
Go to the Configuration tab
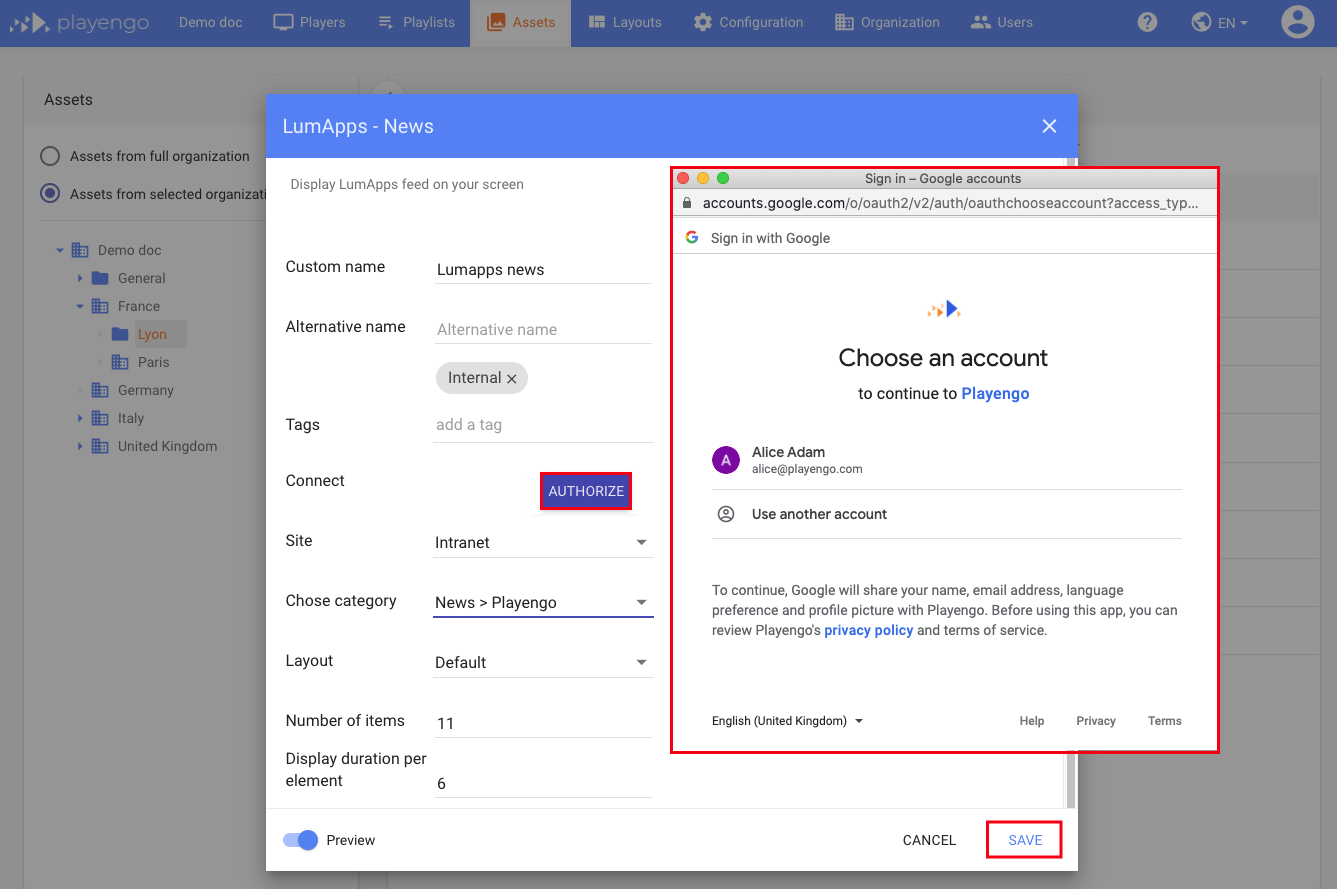click(748, 22)
